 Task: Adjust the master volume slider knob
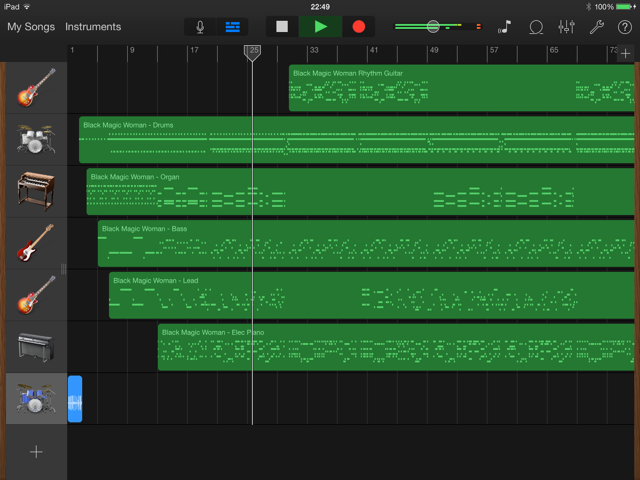tap(433, 27)
